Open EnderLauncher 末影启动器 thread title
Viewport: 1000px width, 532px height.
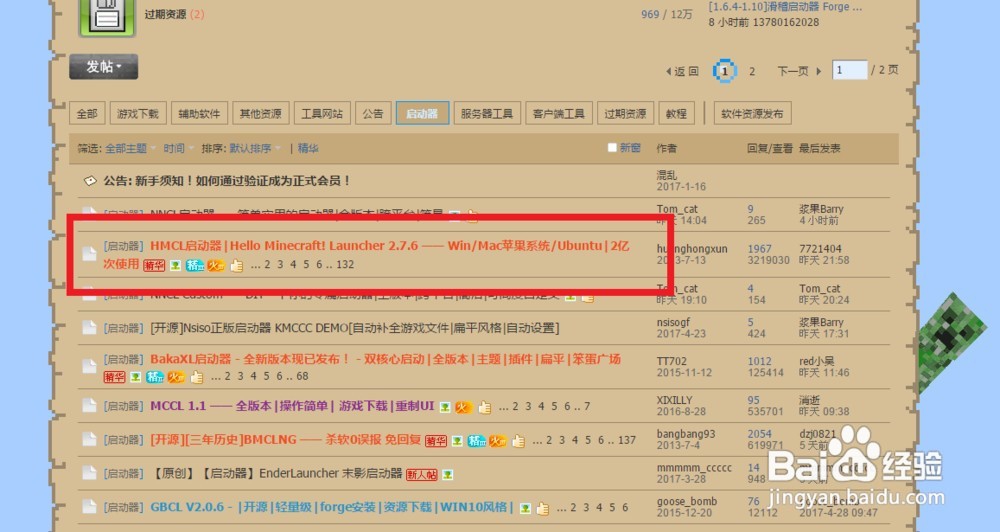point(276,474)
